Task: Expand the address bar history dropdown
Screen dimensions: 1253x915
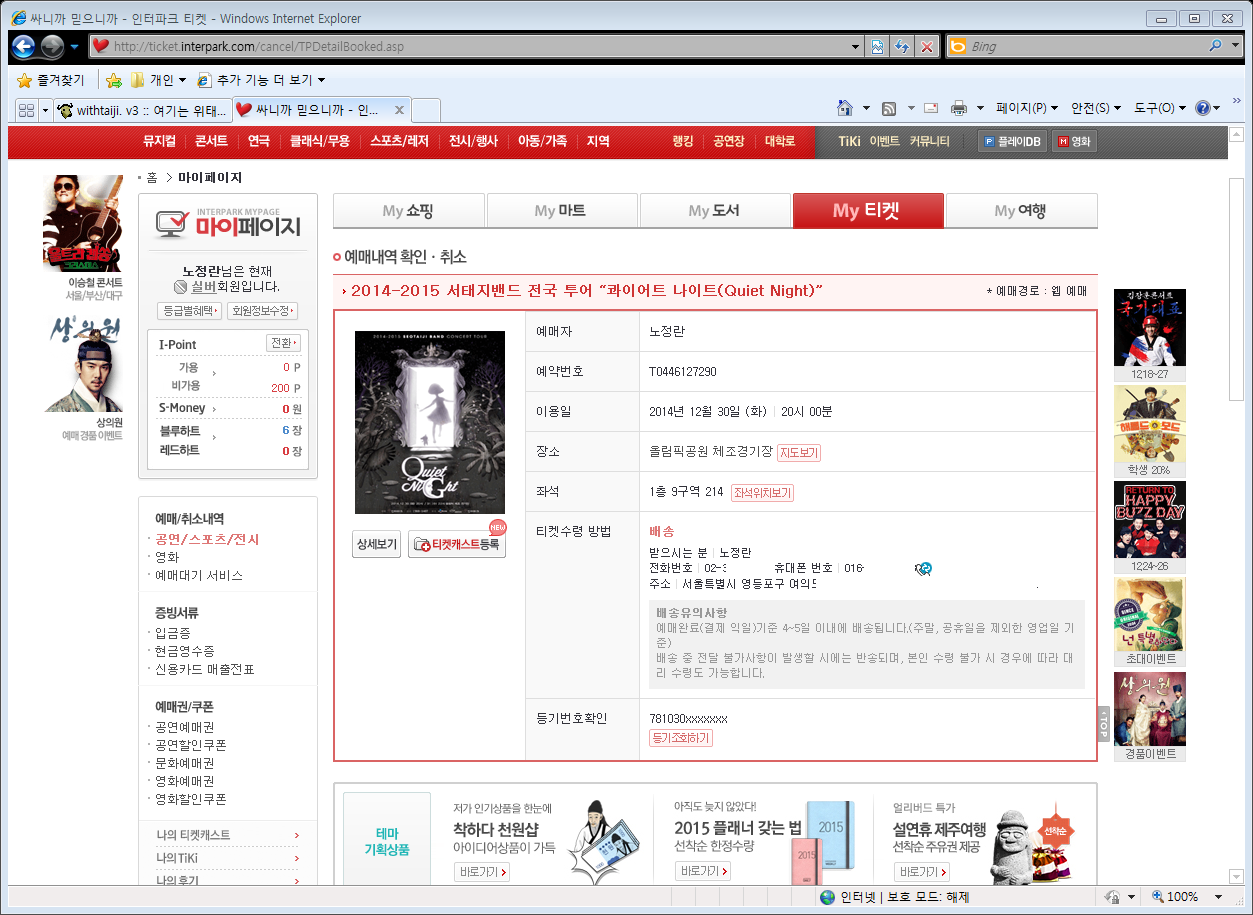Action: pos(855,46)
